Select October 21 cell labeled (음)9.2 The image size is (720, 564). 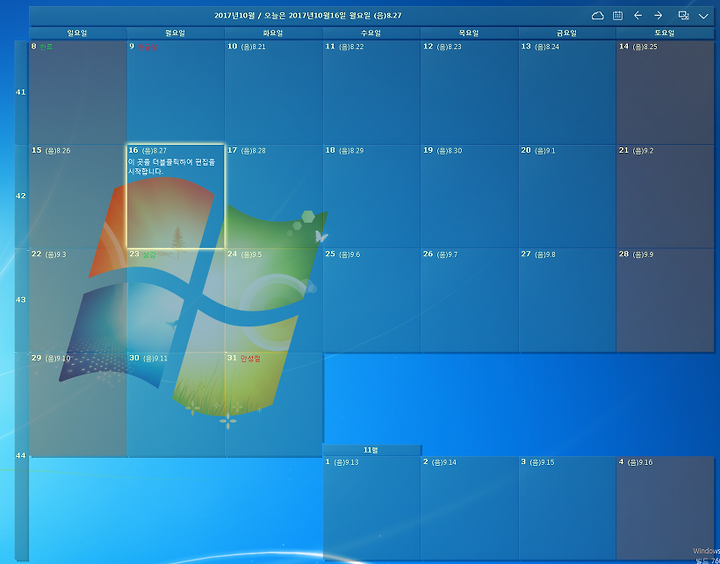[665, 197]
